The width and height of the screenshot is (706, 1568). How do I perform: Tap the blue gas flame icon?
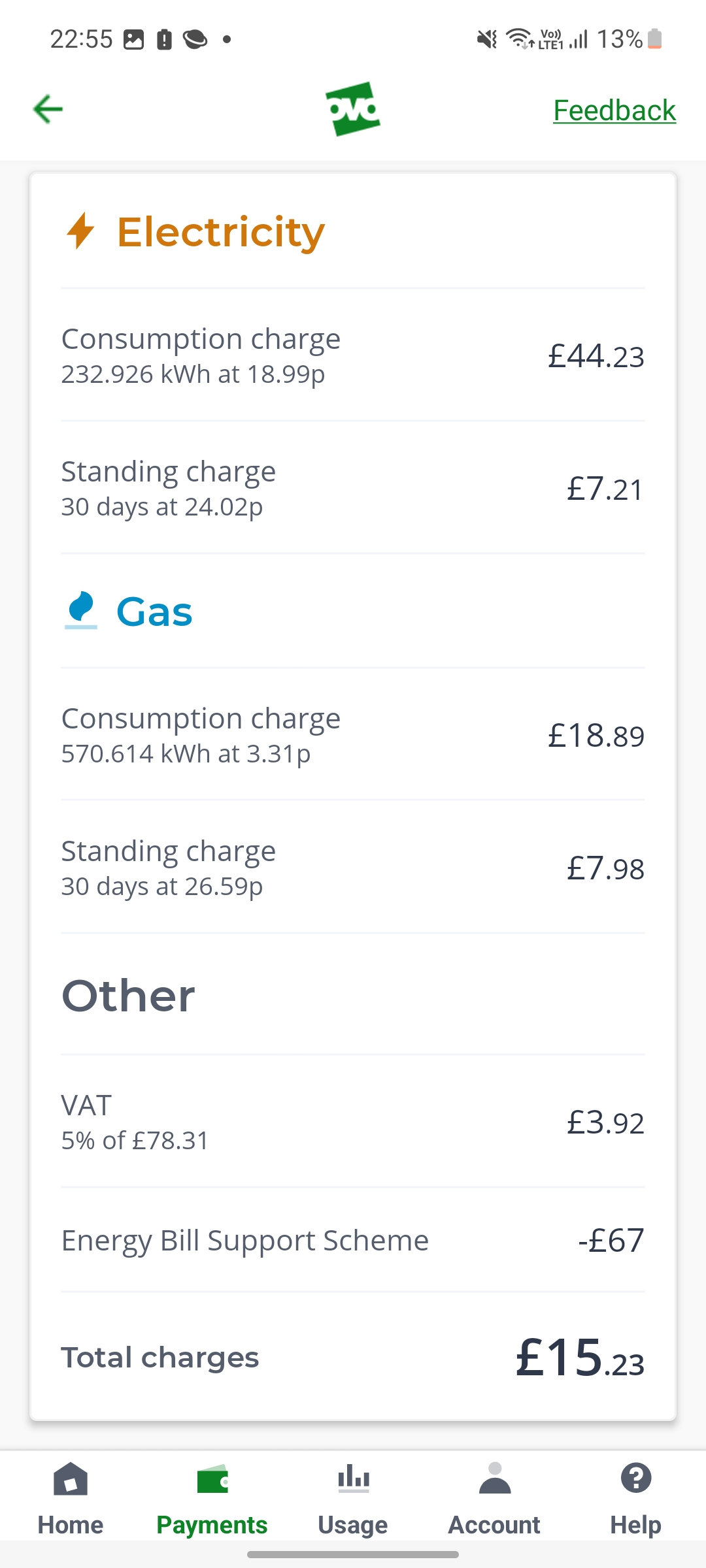pyautogui.click(x=81, y=610)
